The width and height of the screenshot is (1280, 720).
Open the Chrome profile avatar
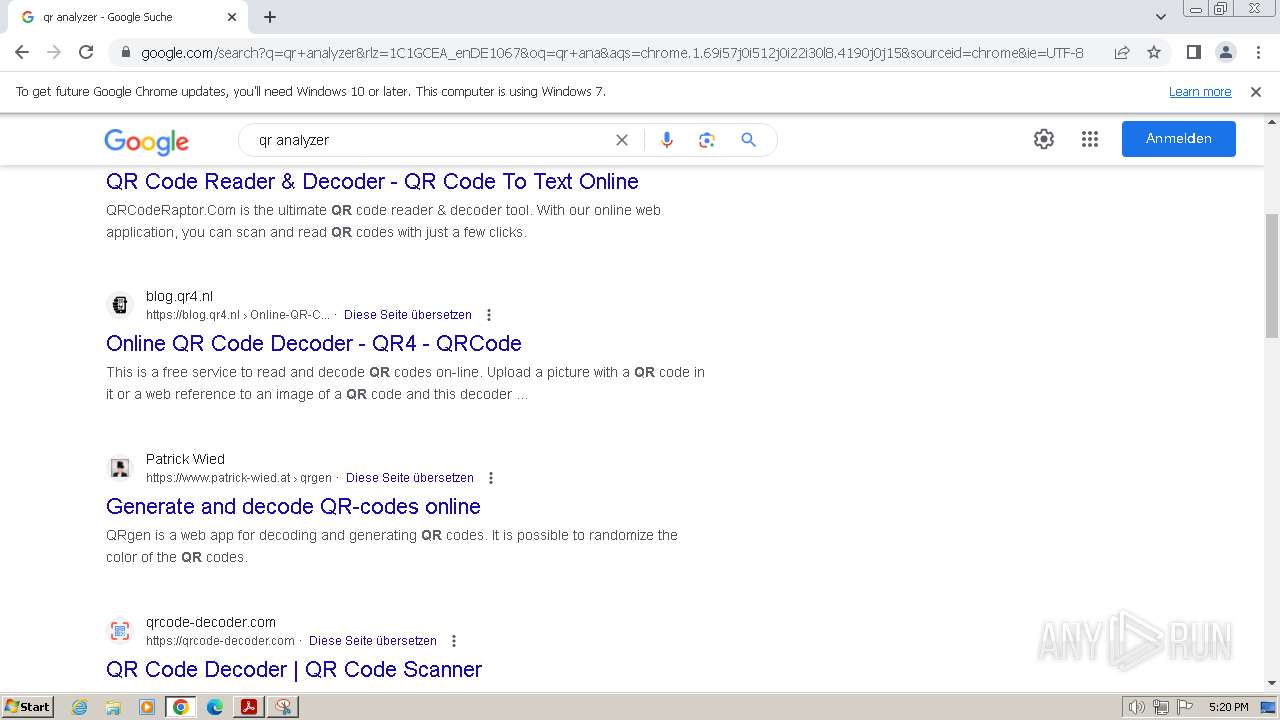[1225, 52]
